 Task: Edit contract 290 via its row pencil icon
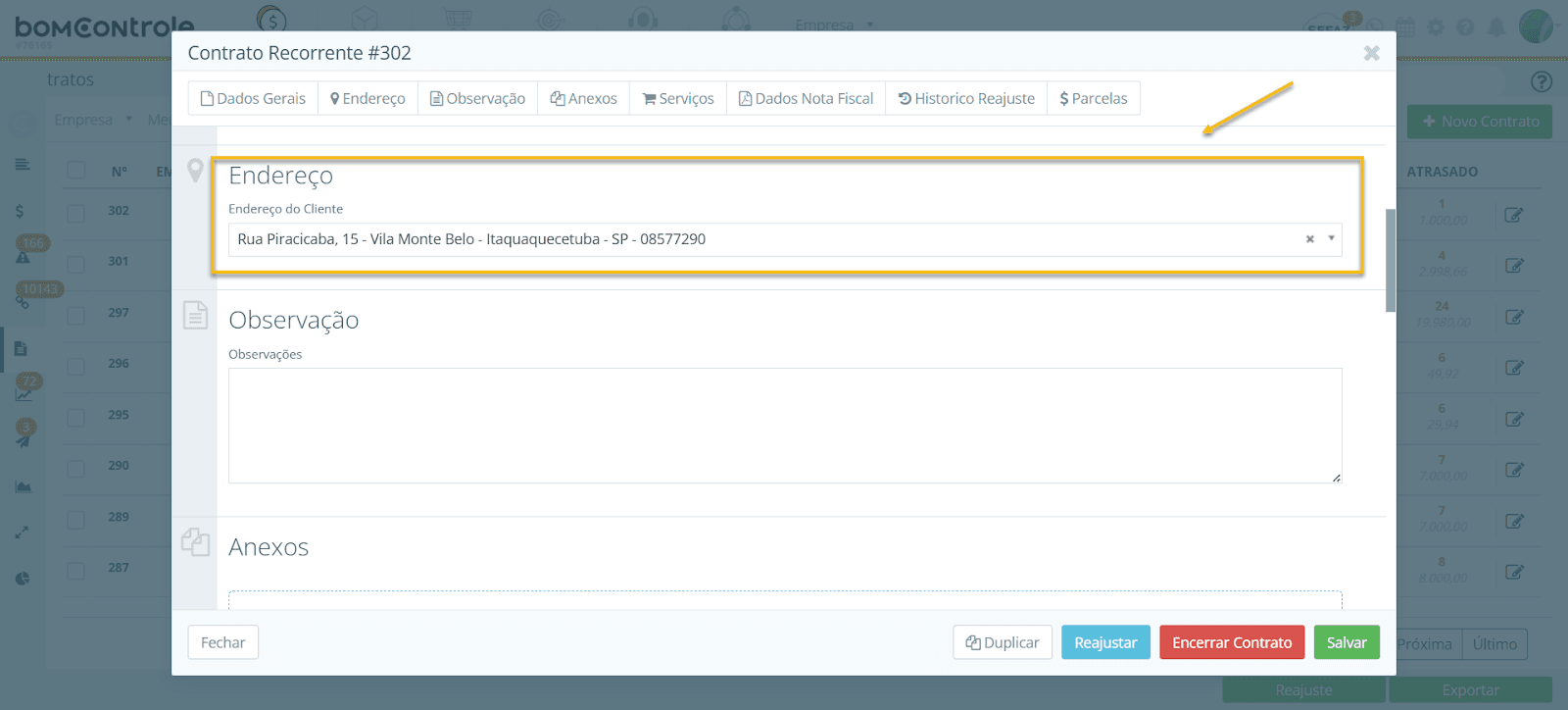coord(1514,470)
